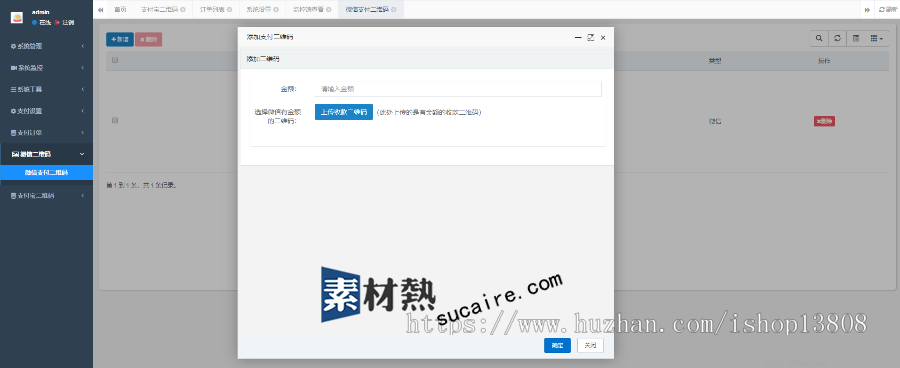Click the red delete button in table row
The height and width of the screenshot is (368, 900).
(x=824, y=121)
